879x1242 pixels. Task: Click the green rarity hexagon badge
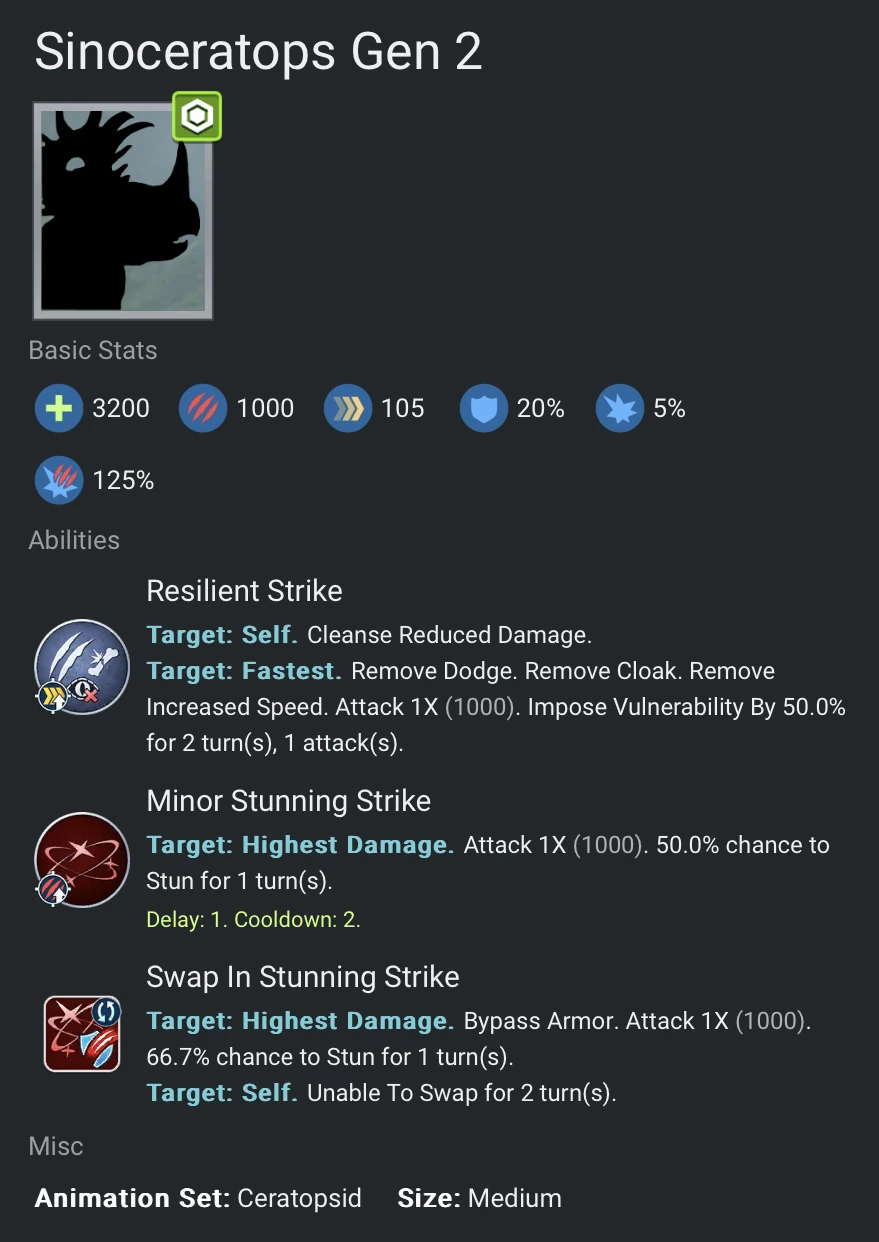click(196, 116)
